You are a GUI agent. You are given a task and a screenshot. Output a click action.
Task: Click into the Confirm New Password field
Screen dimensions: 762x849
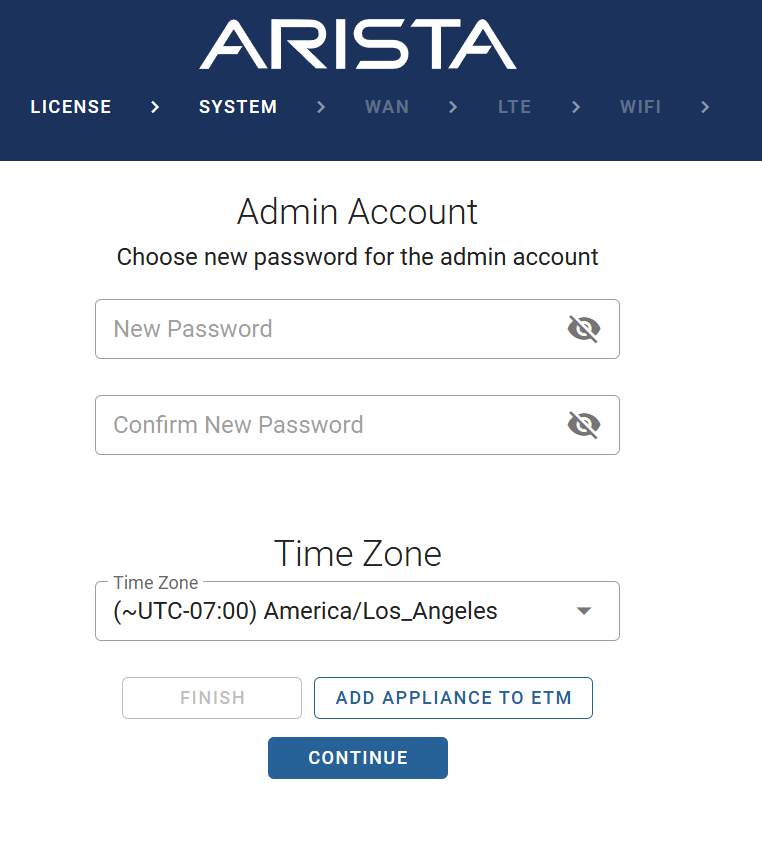330,425
